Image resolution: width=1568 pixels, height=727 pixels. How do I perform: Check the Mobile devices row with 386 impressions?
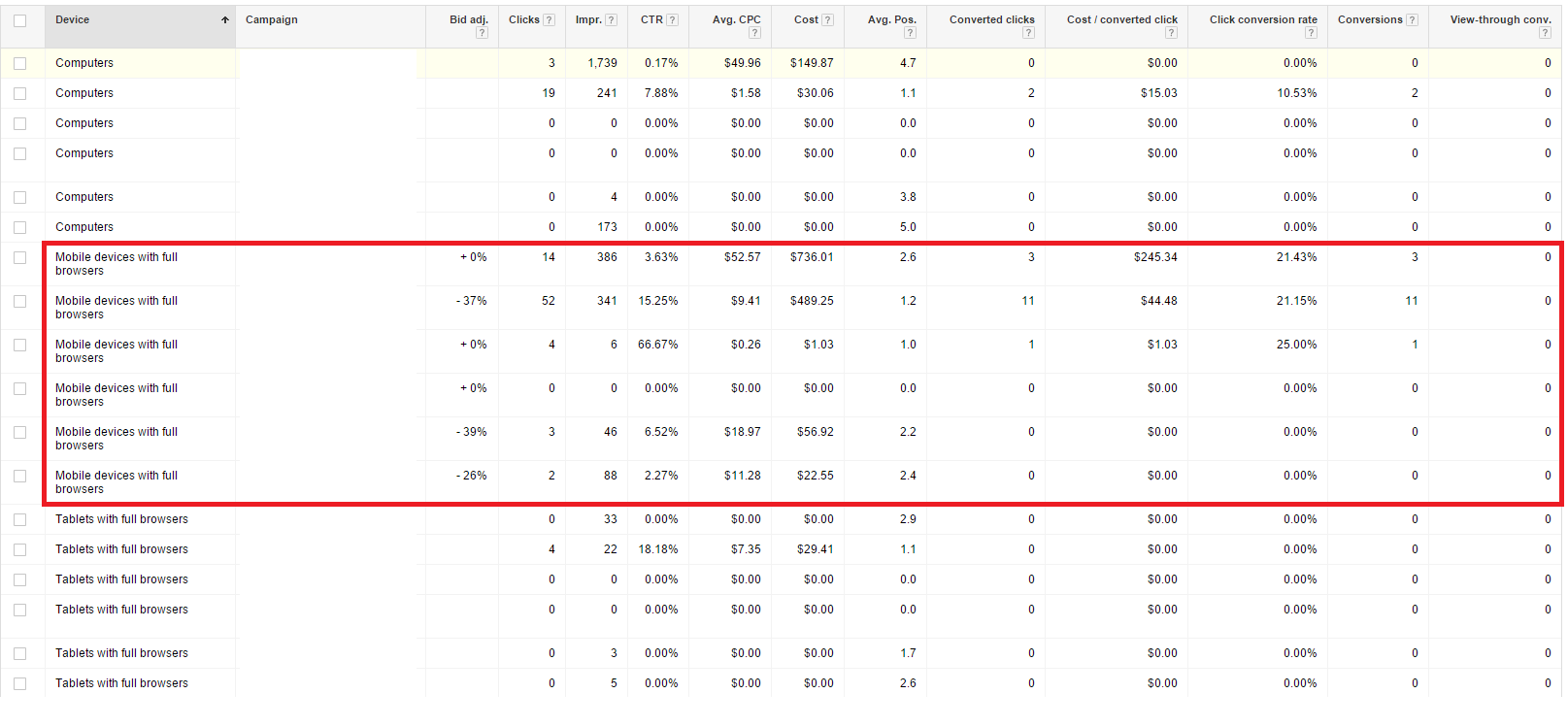pyautogui.click(x=20, y=257)
